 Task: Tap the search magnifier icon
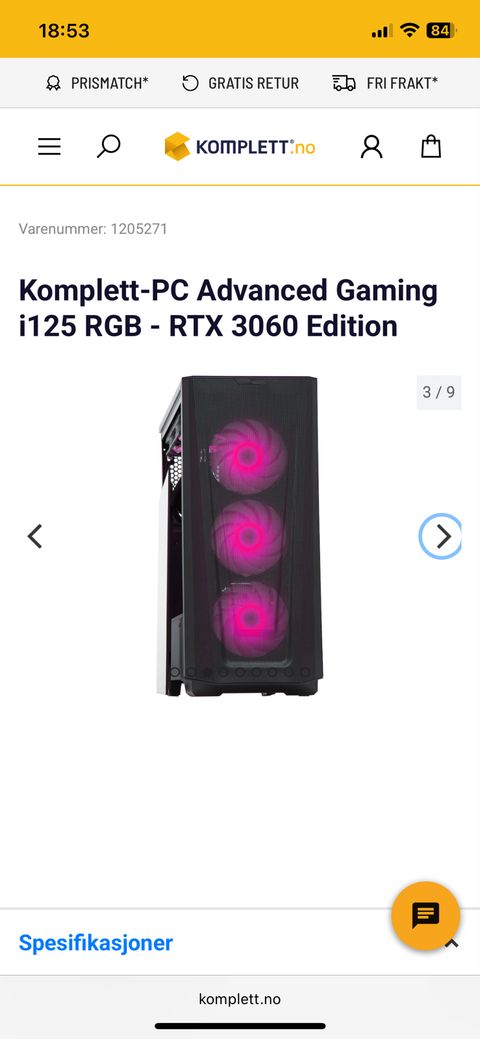tap(109, 146)
